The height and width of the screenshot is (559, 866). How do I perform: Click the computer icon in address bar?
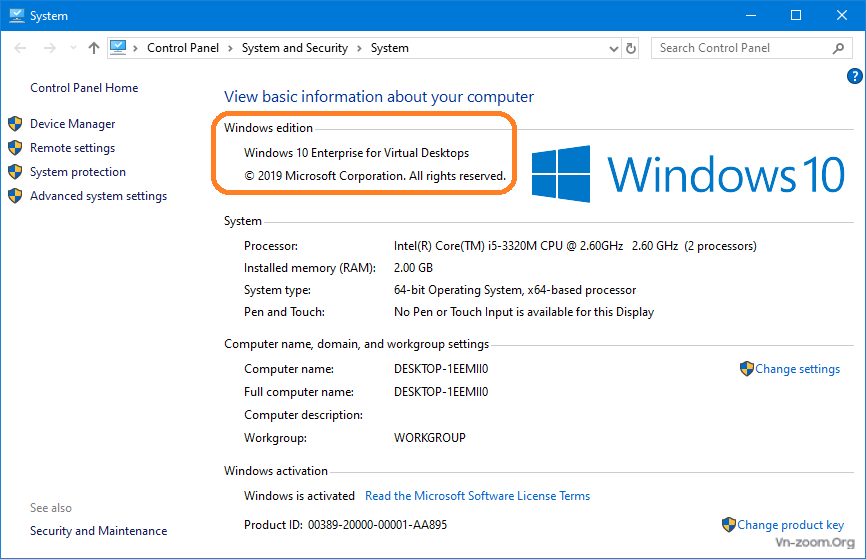click(118, 48)
